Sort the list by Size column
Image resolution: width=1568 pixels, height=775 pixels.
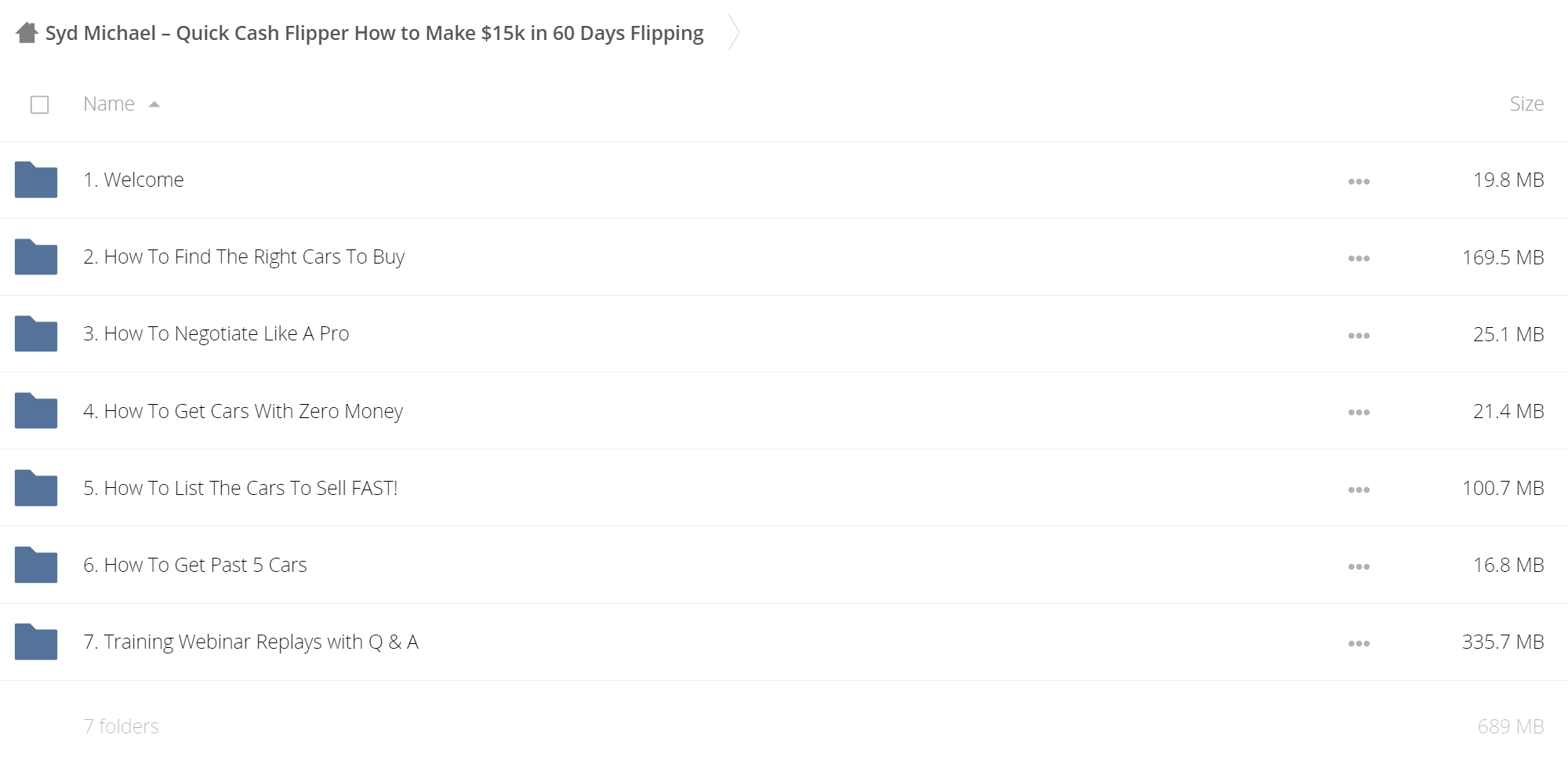pos(1526,104)
